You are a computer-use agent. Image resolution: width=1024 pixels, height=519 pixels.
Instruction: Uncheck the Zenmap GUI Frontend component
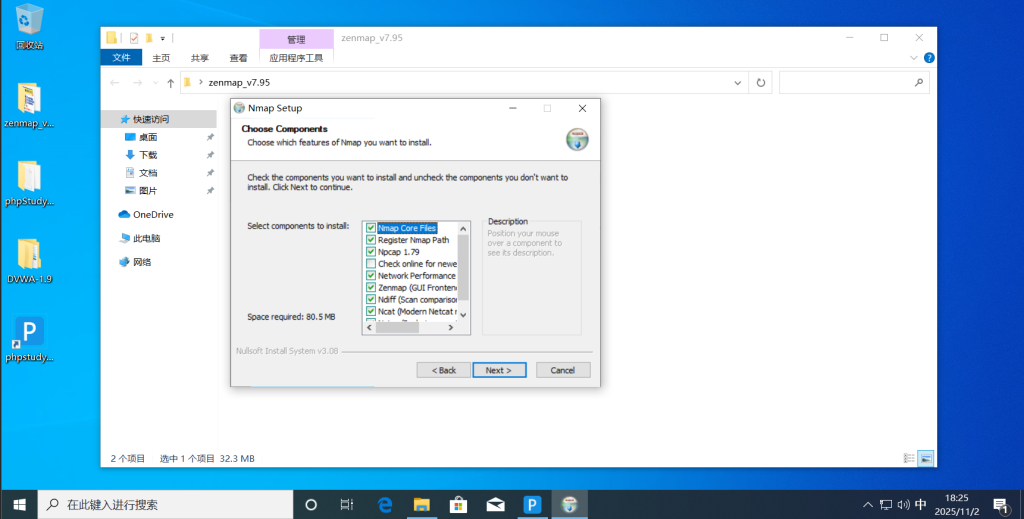pos(371,287)
